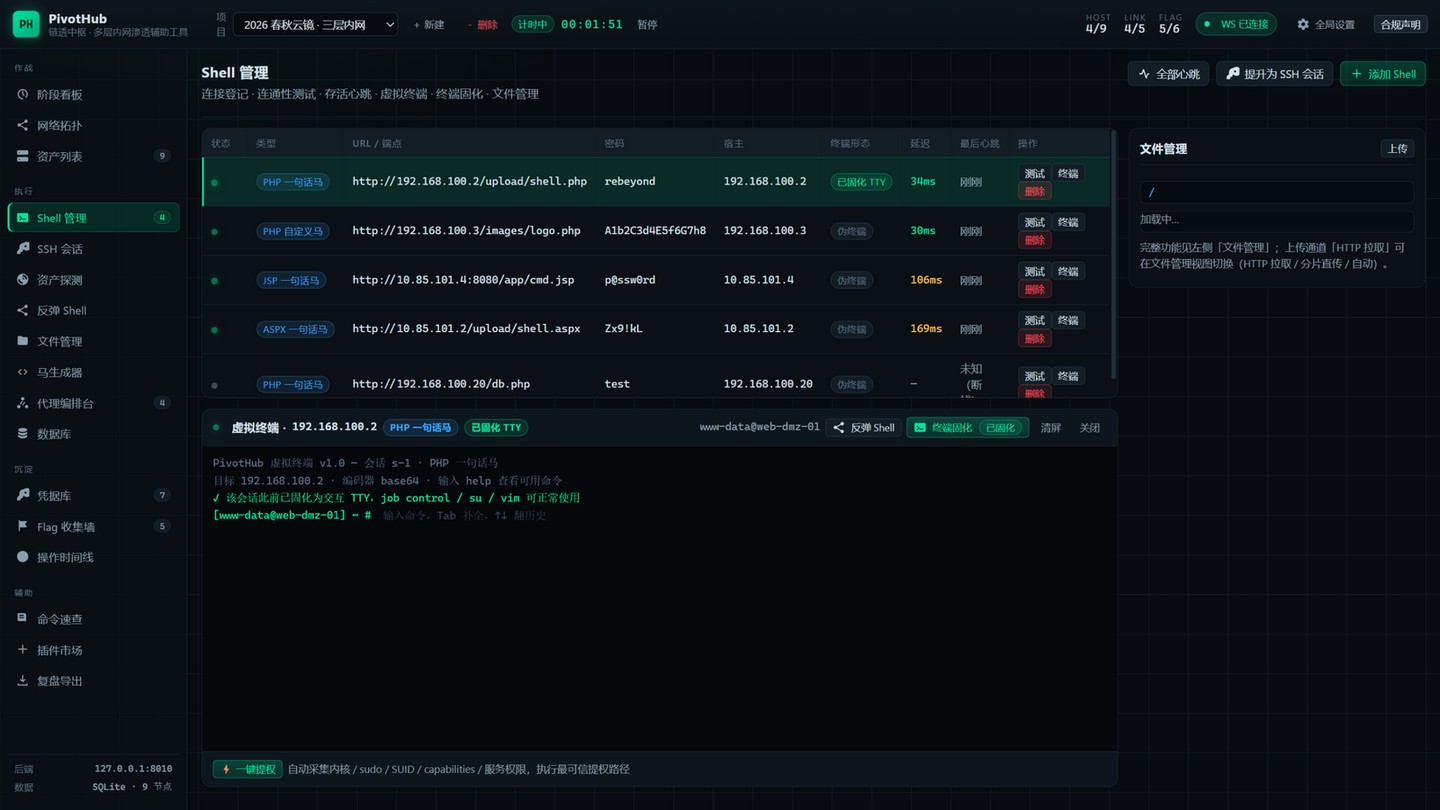The height and width of the screenshot is (810, 1440).
Task: Click the 插件市场 plus icon
Action: pos(23,650)
